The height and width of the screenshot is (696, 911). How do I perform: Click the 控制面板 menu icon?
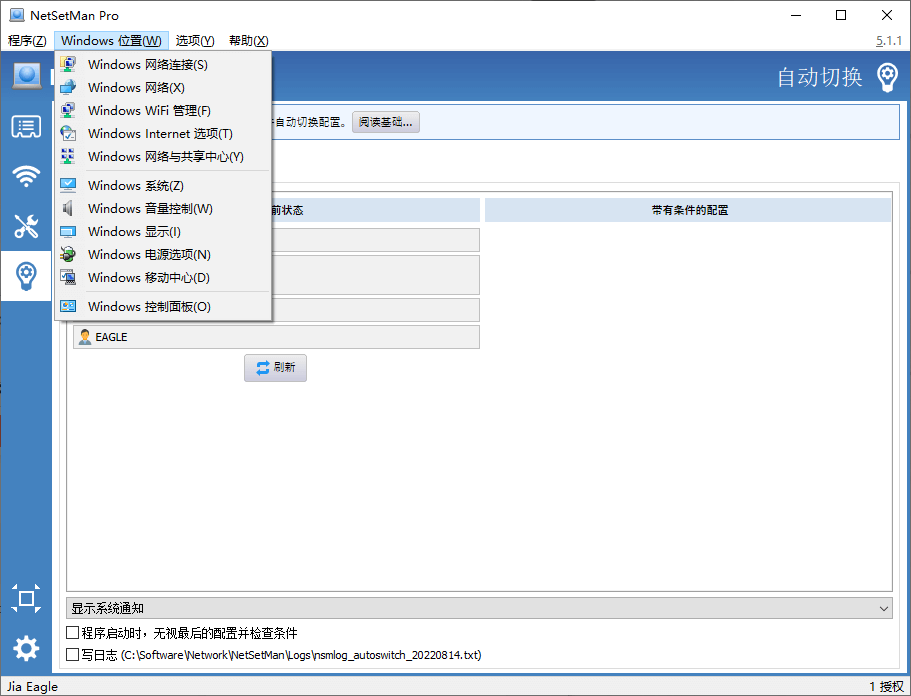[68, 306]
